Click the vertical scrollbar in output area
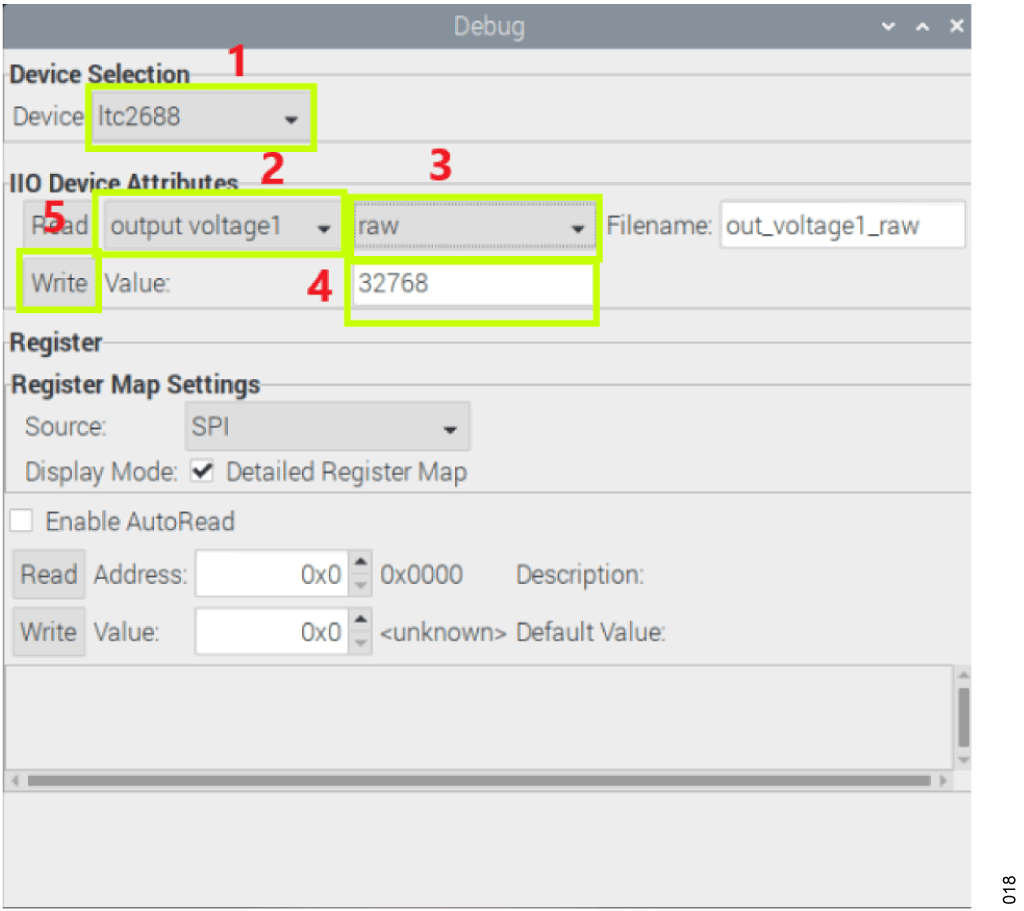1024x911 pixels. pyautogui.click(x=962, y=715)
